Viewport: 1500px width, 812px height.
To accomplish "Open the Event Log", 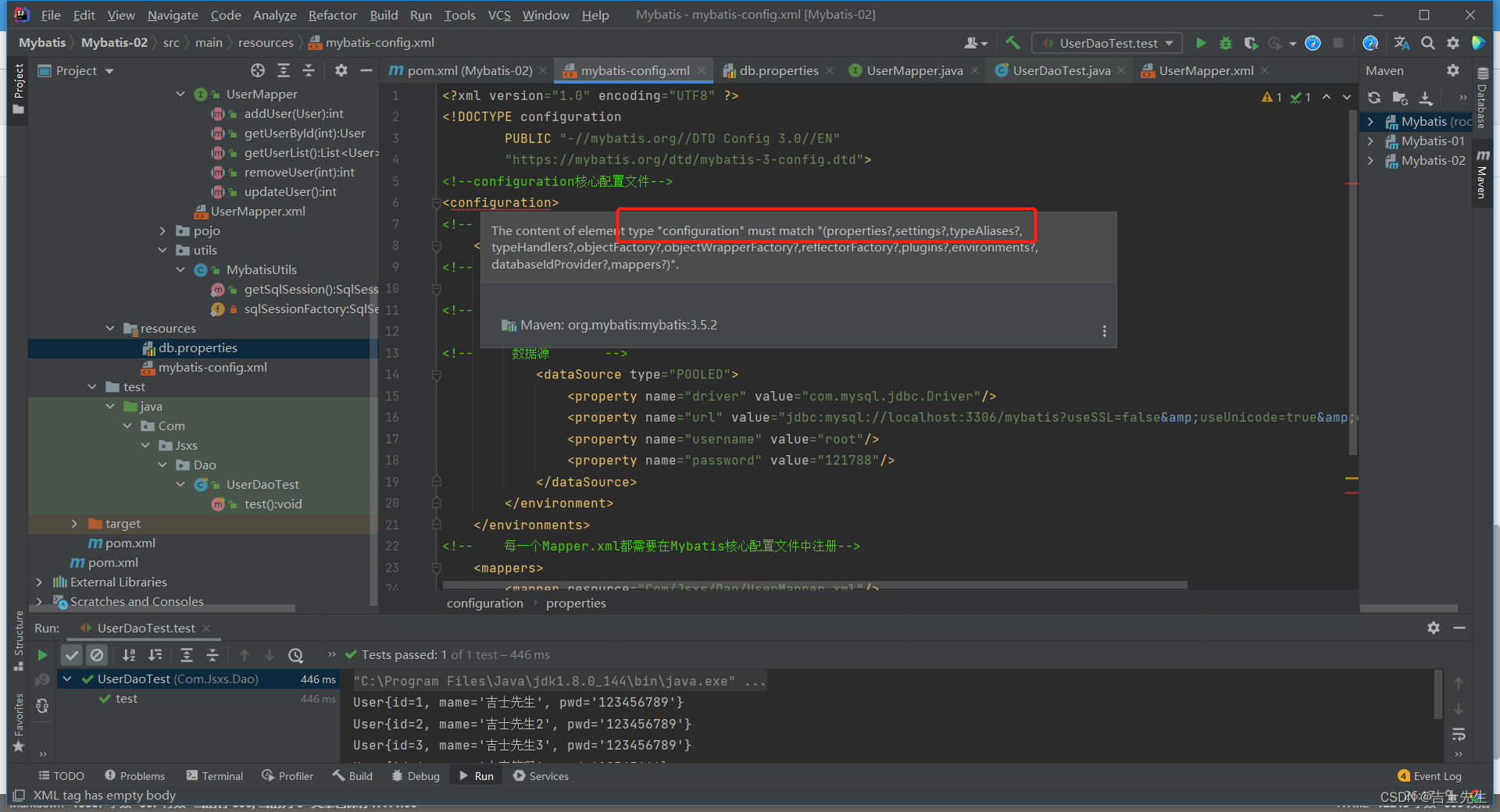I will pyautogui.click(x=1429, y=775).
